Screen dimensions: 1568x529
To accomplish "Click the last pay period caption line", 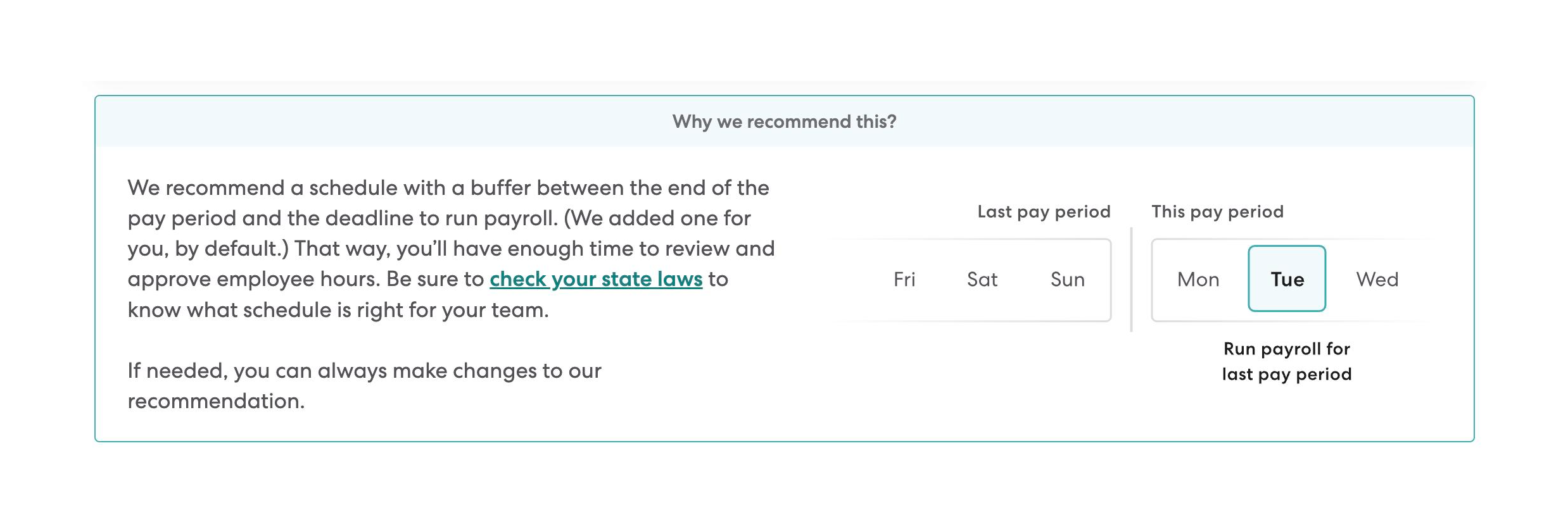I will point(1286,374).
